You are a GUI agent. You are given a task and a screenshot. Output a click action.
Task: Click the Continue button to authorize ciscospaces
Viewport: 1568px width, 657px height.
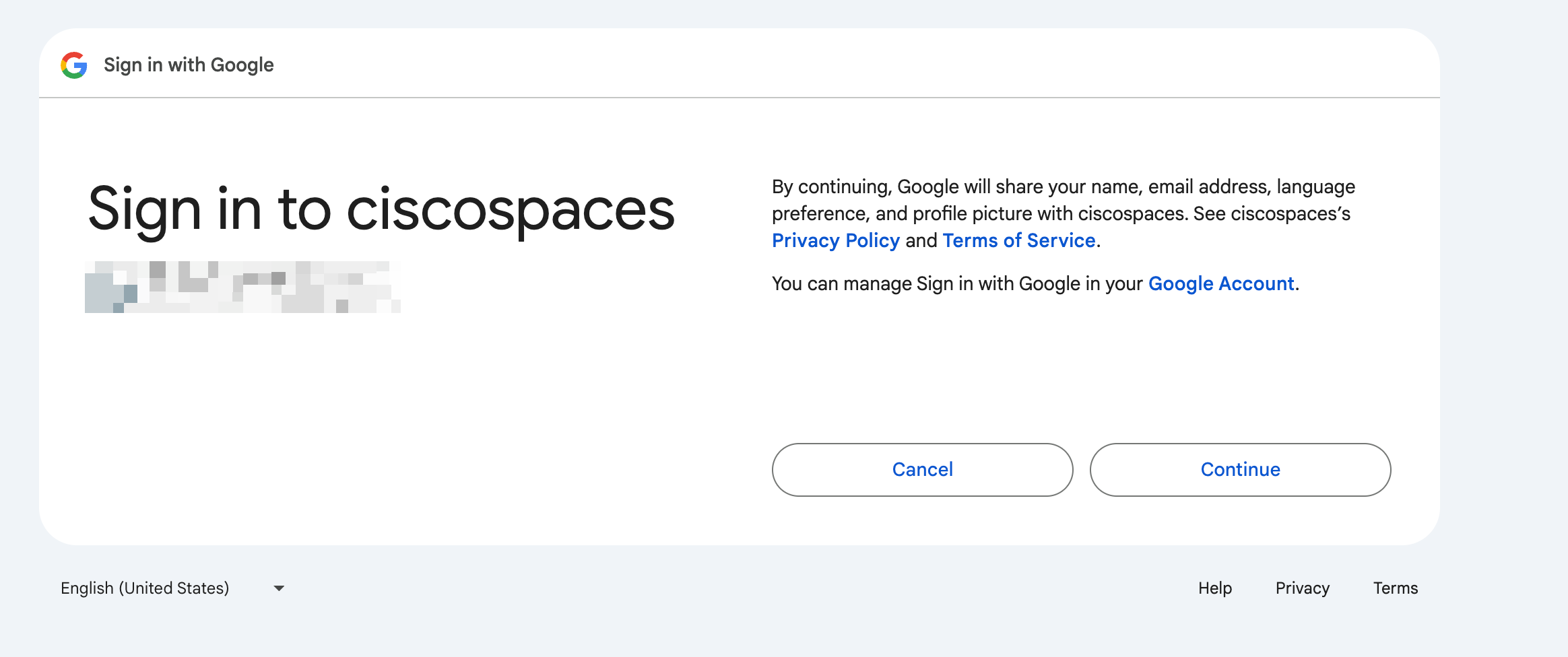pyautogui.click(x=1240, y=469)
